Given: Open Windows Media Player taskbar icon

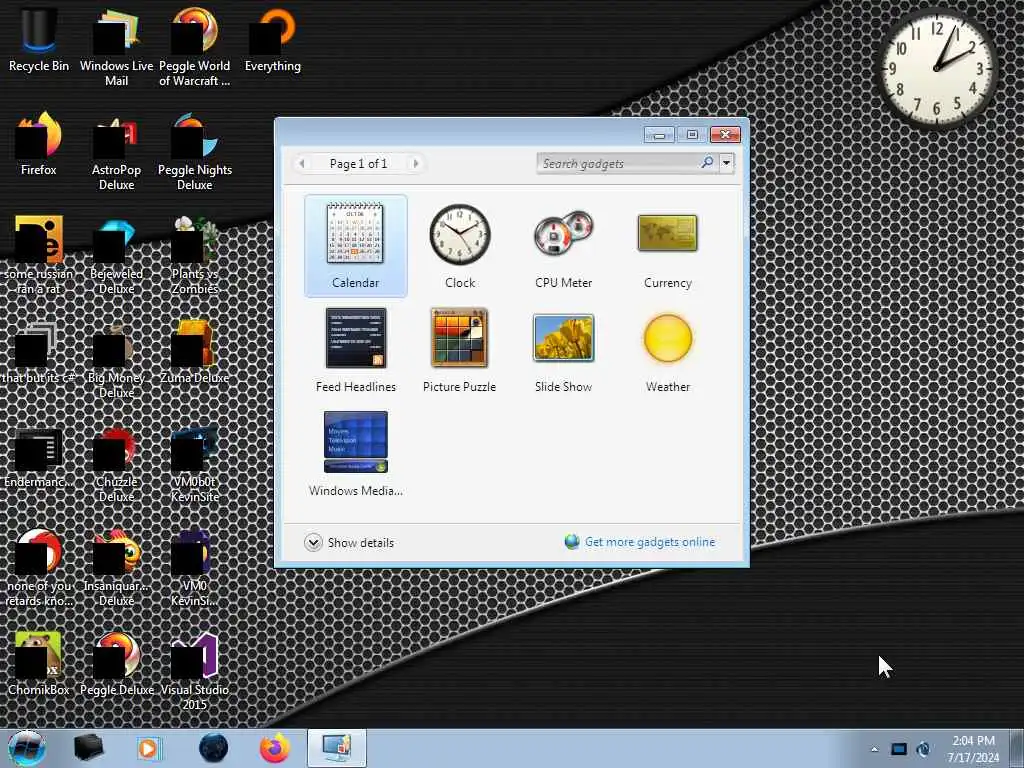Looking at the screenshot, I should tap(150, 748).
